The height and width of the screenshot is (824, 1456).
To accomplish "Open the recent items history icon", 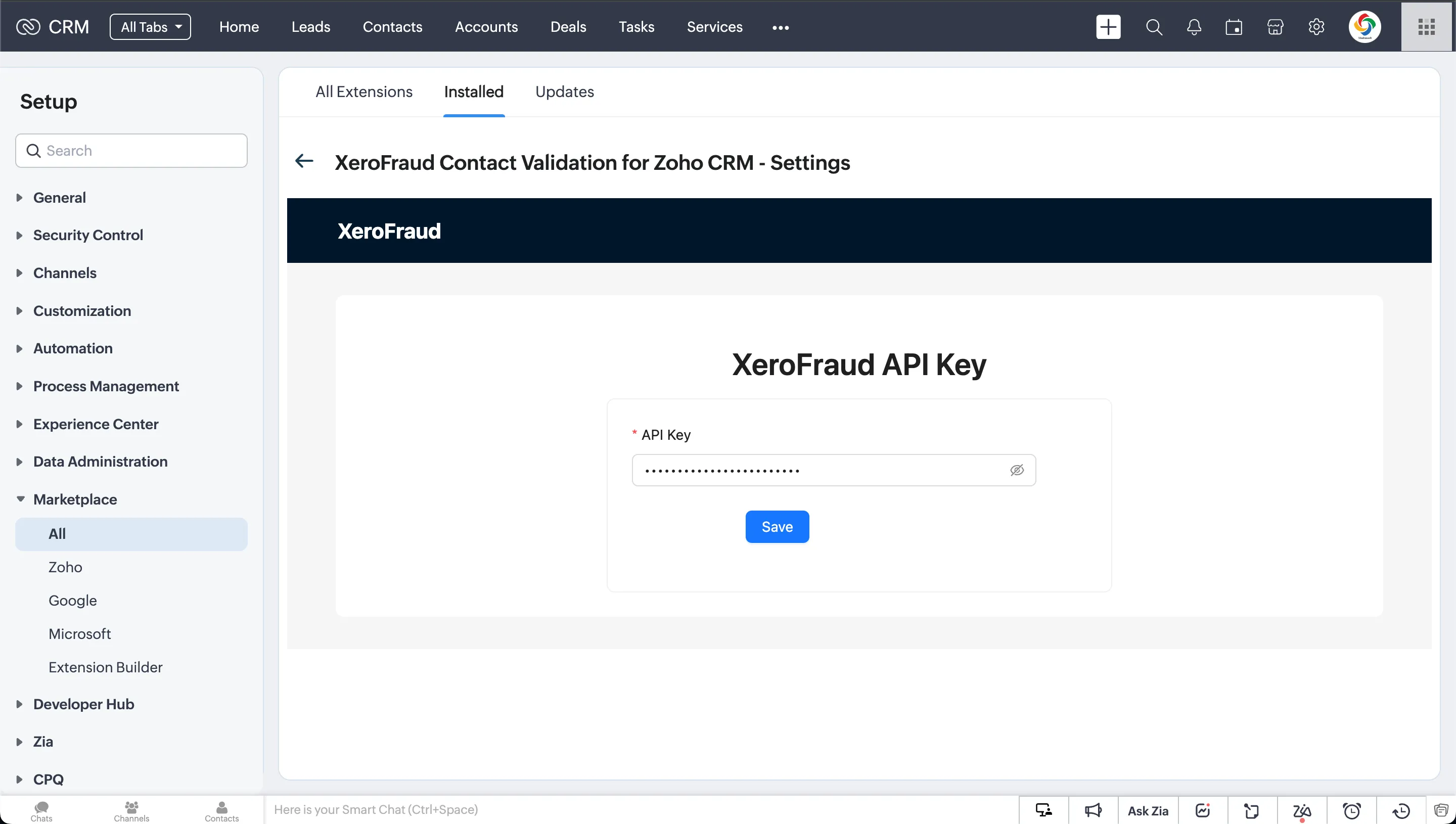I will (1401, 810).
